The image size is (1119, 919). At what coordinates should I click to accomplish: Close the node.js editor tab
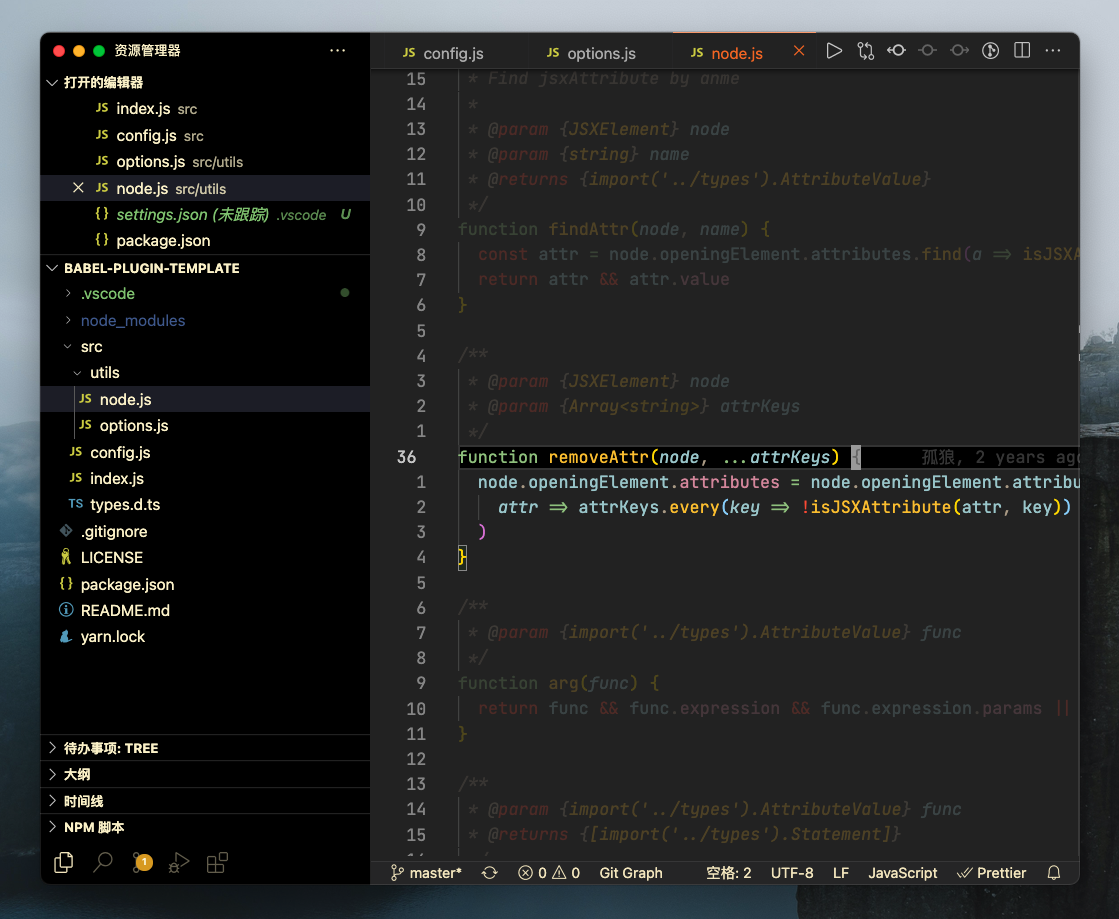tap(799, 51)
